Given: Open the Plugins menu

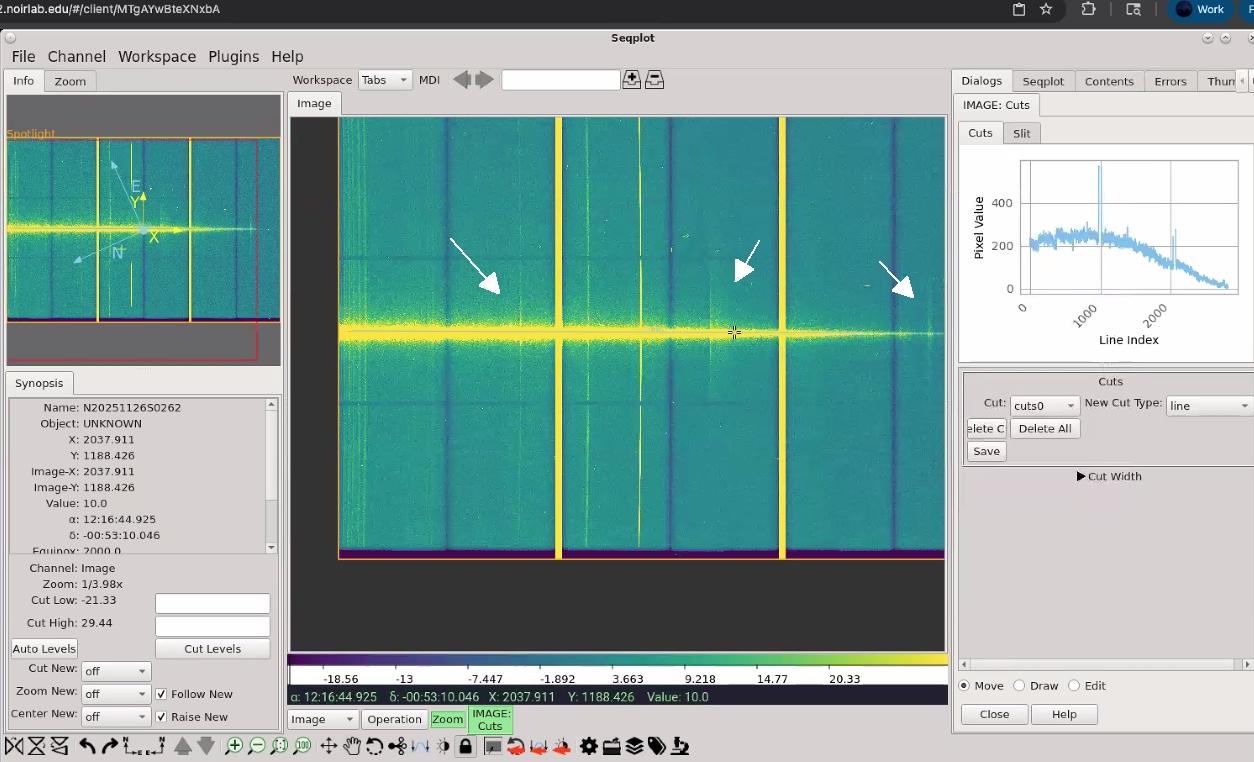Looking at the screenshot, I should tap(233, 57).
